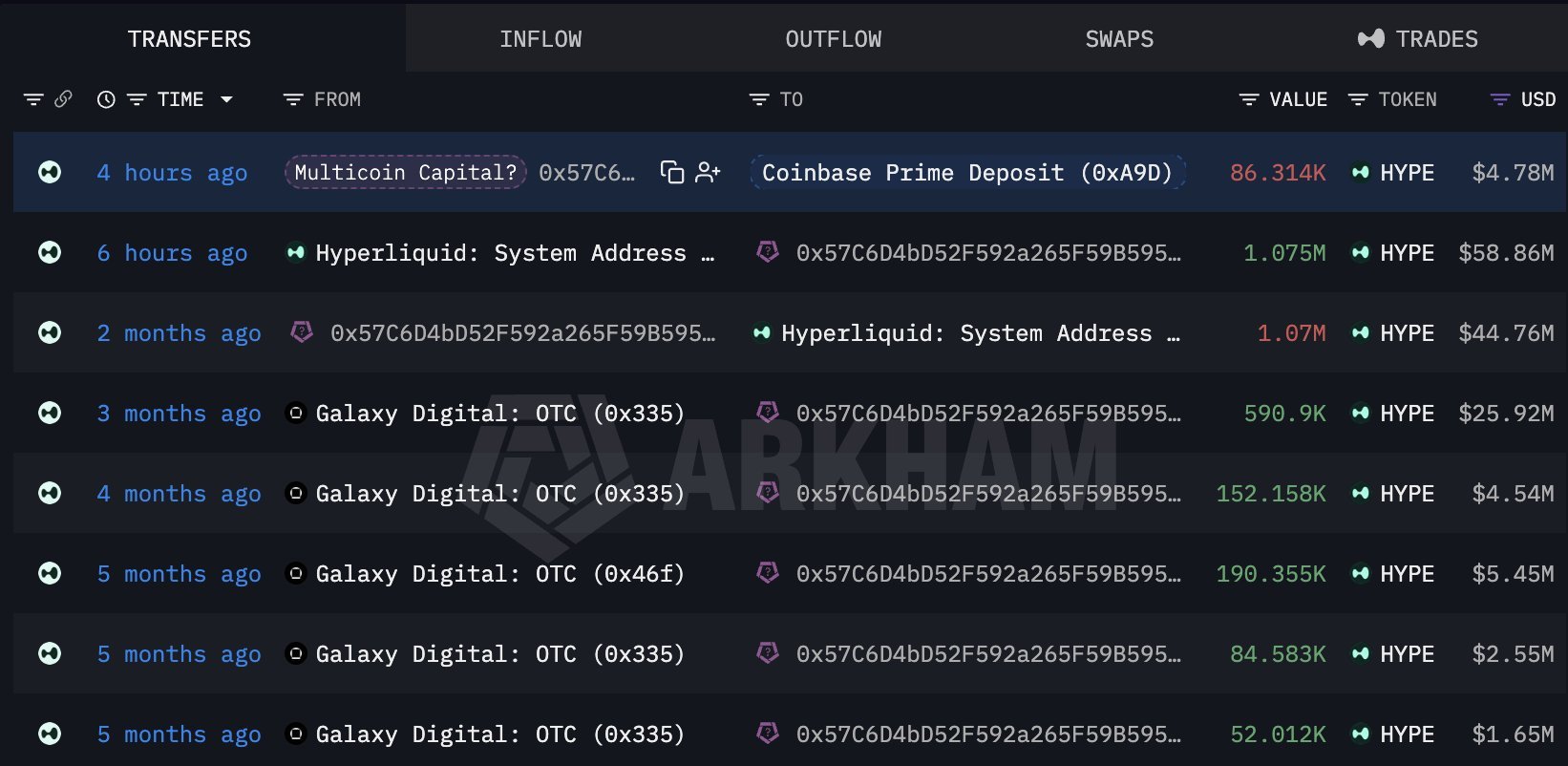Open the '6 hours ago' transaction link
The image size is (1568, 766).
172,253
